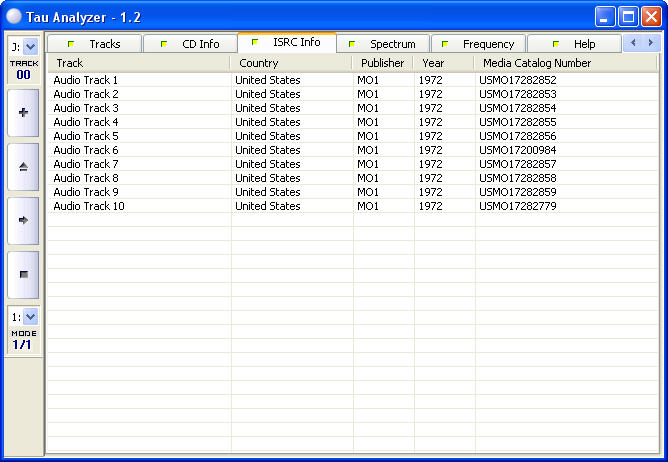Maximize the Tau Analyzer window
This screenshot has width=668, height=462.
628,17
